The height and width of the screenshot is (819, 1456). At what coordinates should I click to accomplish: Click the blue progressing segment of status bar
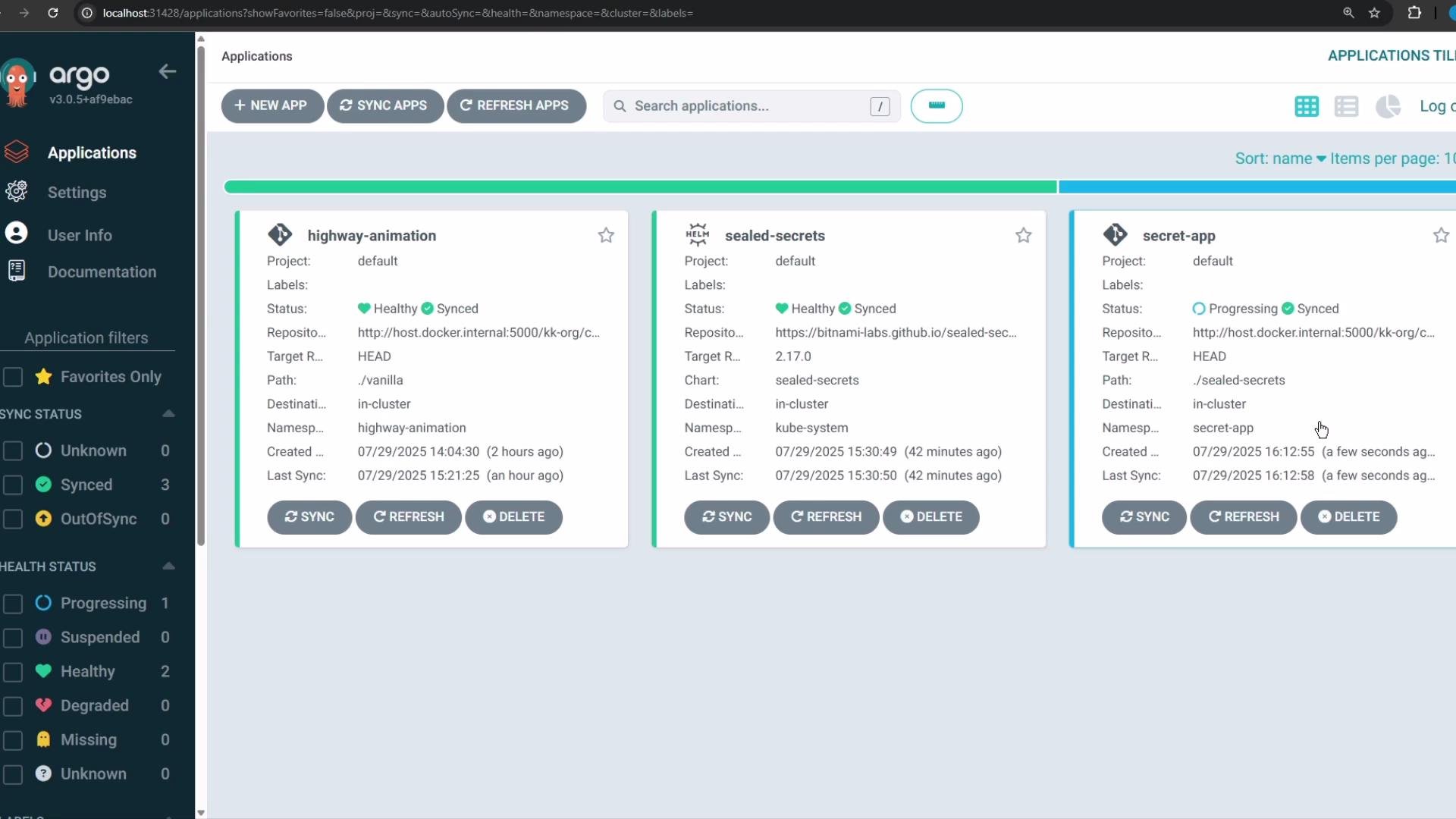point(1257,187)
